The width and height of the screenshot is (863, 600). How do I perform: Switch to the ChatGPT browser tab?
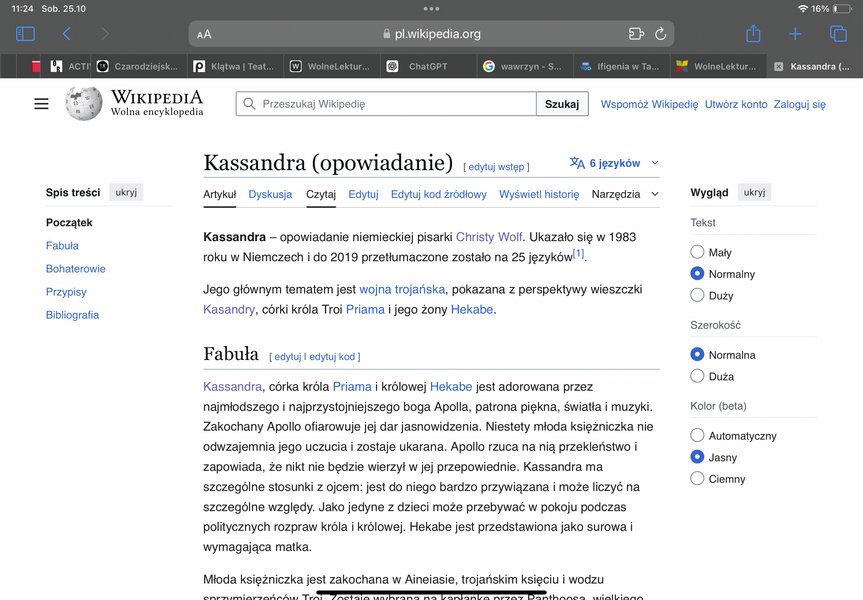click(428, 67)
